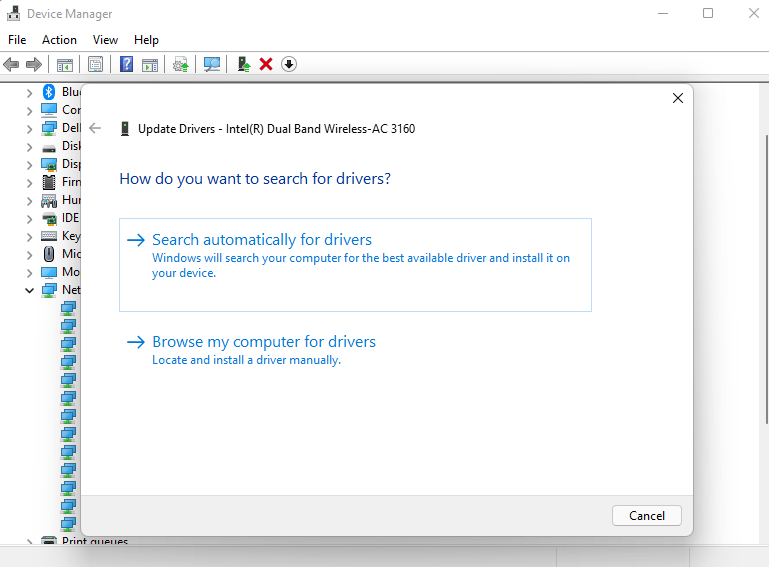
Task: Expand the Keyboards tree node
Action: coord(29,237)
